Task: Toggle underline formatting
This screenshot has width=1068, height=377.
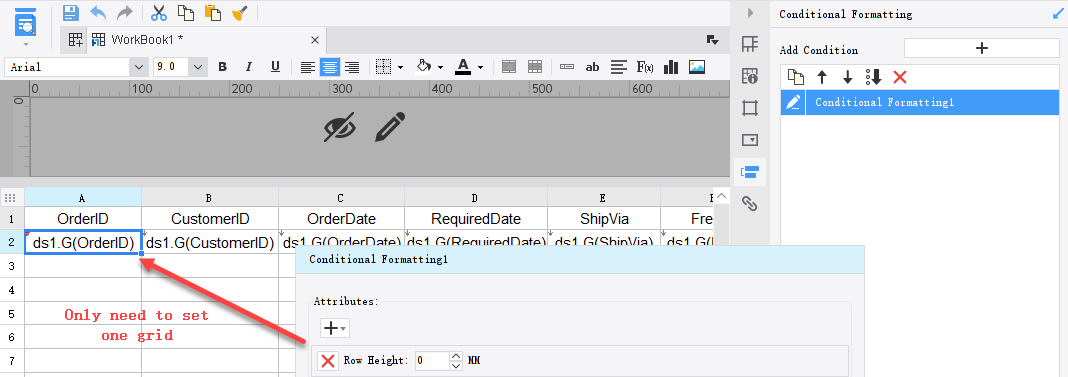Action: pos(275,67)
